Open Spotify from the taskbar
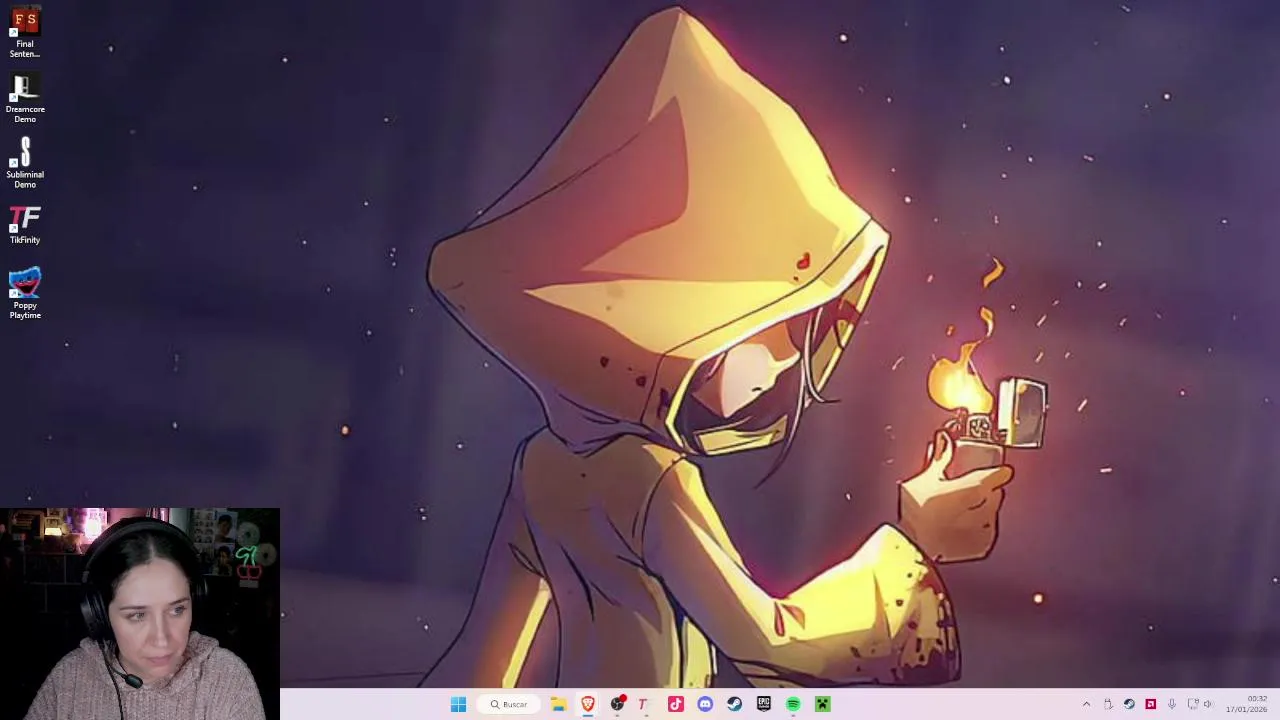1280x720 pixels. (793, 704)
